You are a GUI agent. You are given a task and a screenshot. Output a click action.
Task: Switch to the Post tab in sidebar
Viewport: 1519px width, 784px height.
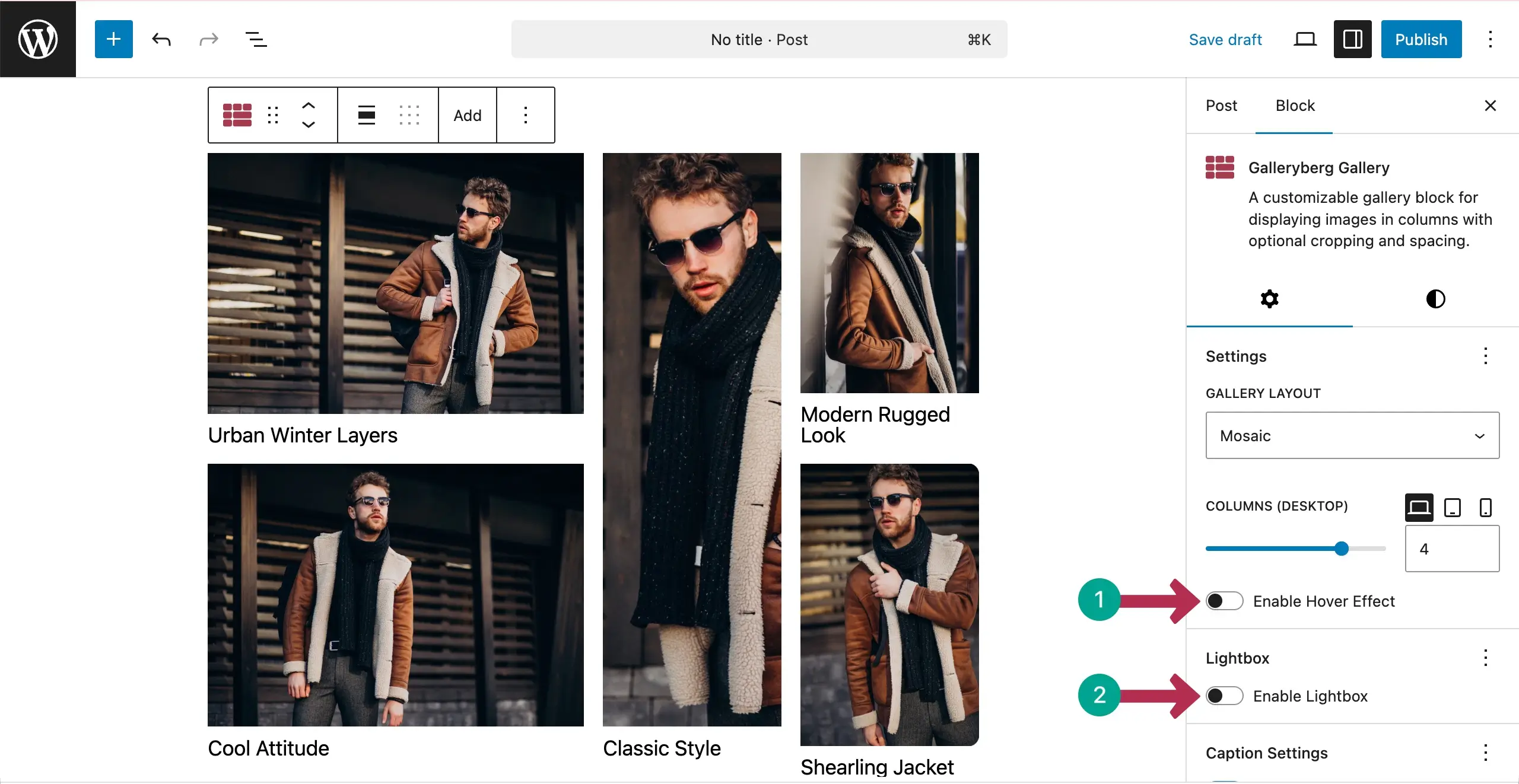1221,106
